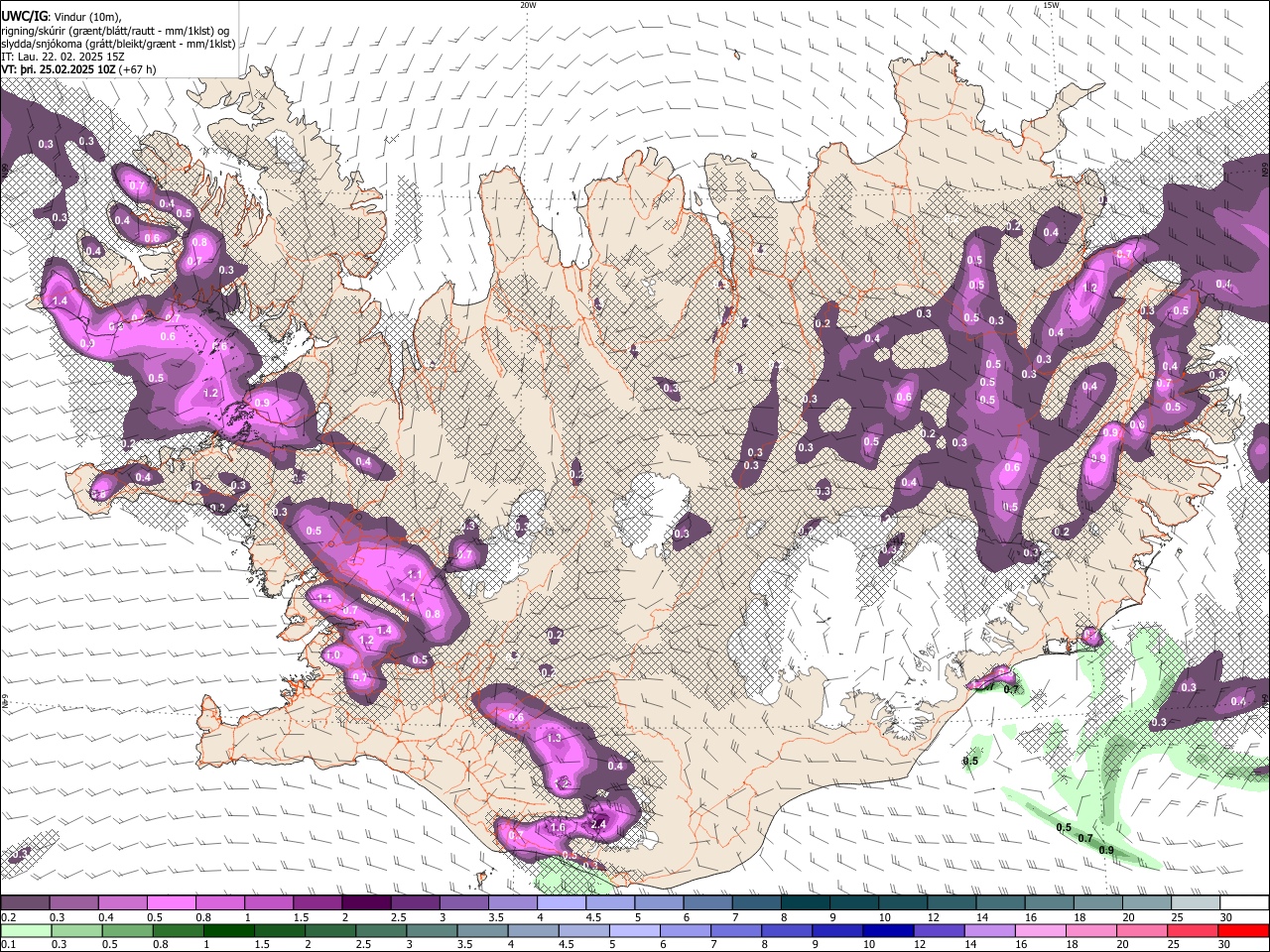Click the '1.0' precipitation value on the map
The height and width of the screenshot is (952, 1270).
332,654
